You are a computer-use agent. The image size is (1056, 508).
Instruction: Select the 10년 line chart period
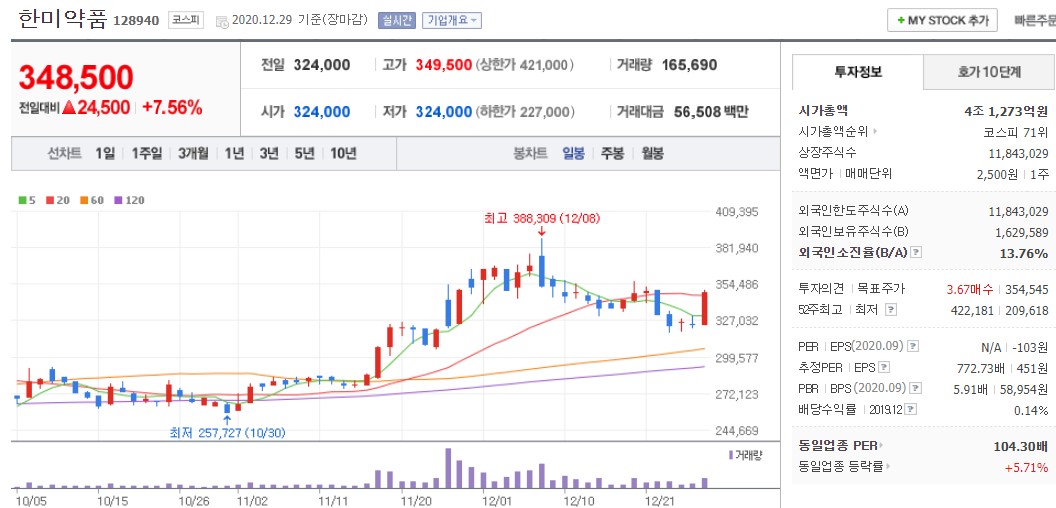(343, 154)
